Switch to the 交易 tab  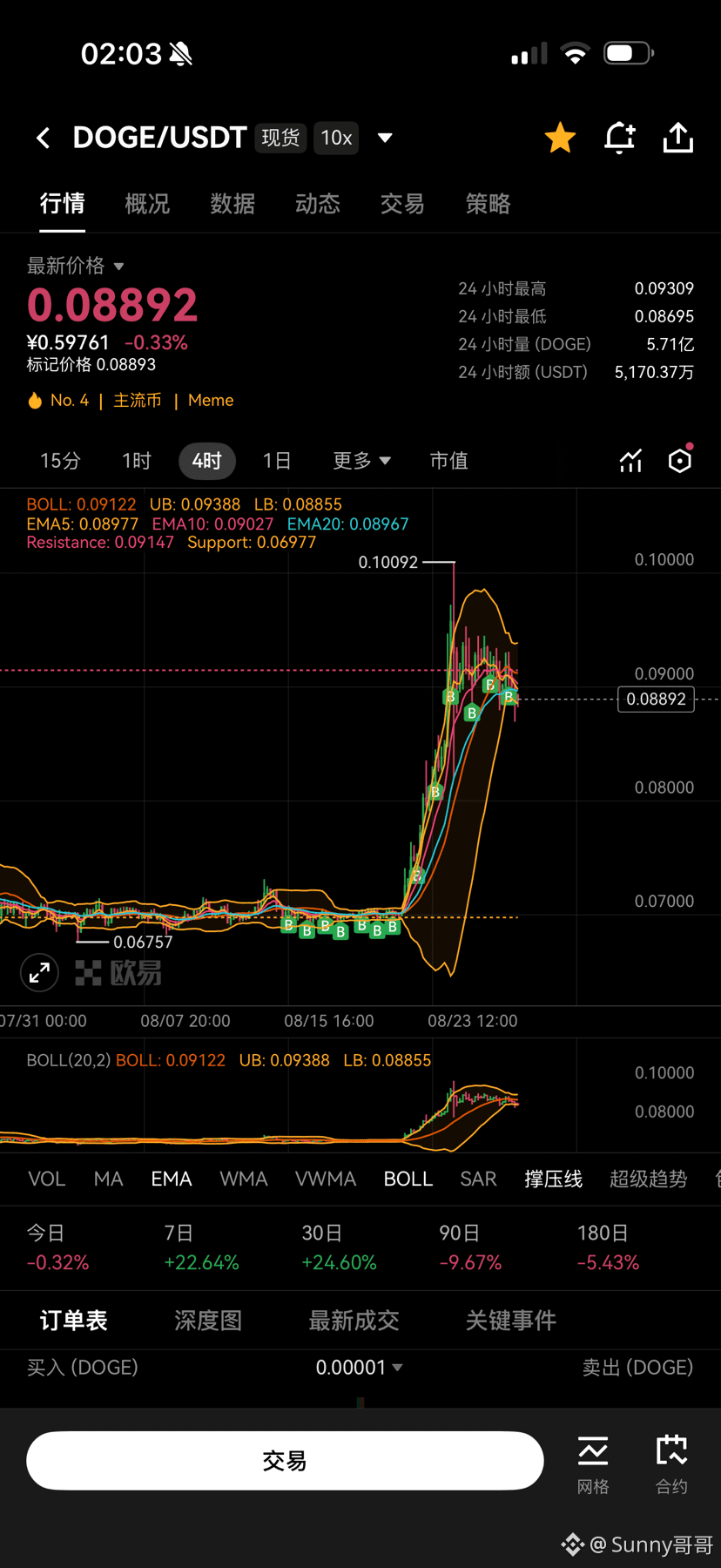[x=402, y=204]
